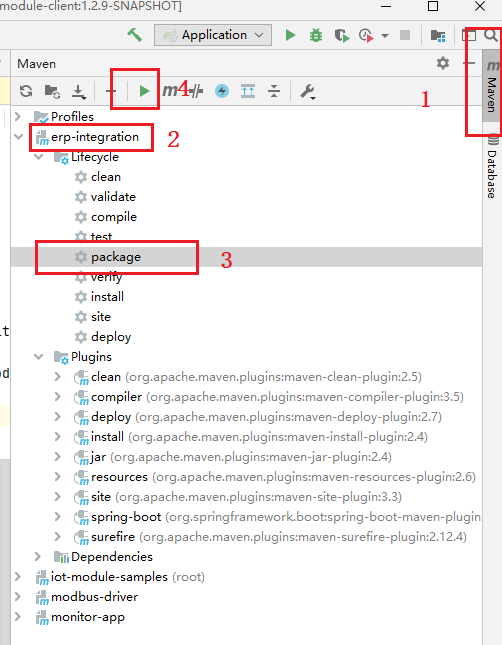Image resolution: width=502 pixels, height=645 pixels.
Task: Click the profiler run icon
Action: tap(366, 35)
